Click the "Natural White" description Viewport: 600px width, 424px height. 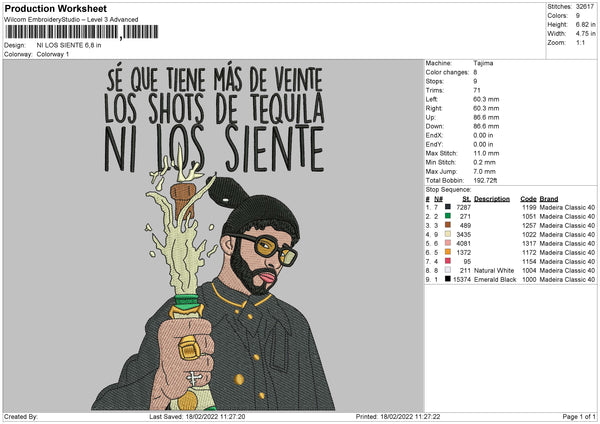[x=494, y=271]
